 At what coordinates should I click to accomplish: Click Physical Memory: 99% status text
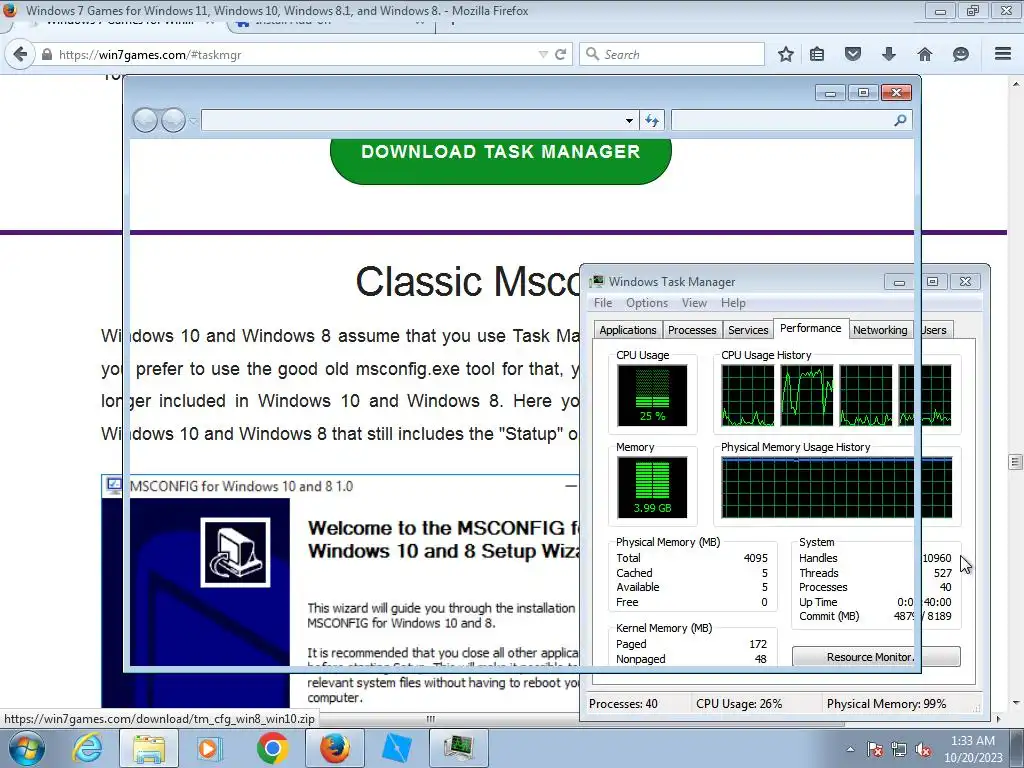[x=886, y=704]
